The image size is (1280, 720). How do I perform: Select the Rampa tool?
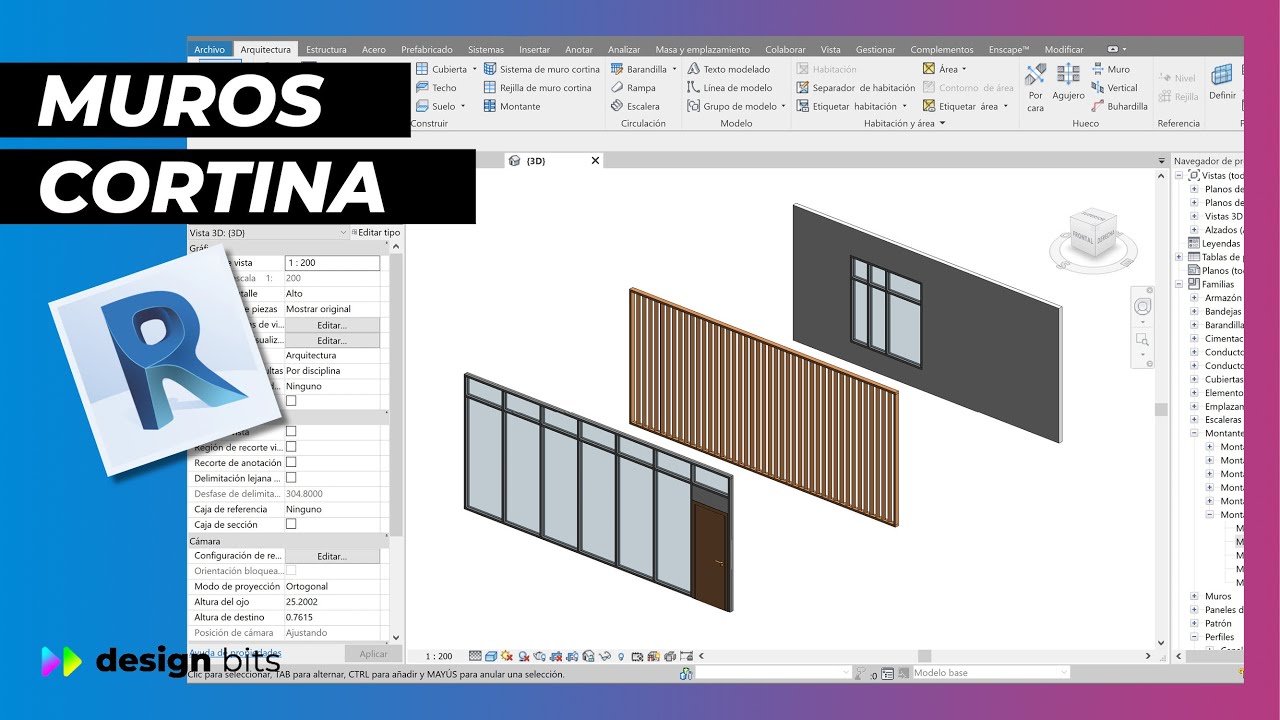634,88
